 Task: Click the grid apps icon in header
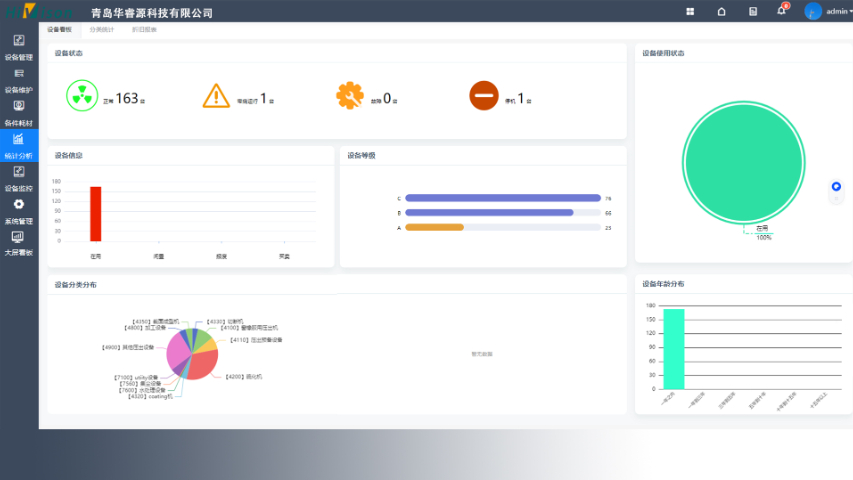click(x=690, y=12)
